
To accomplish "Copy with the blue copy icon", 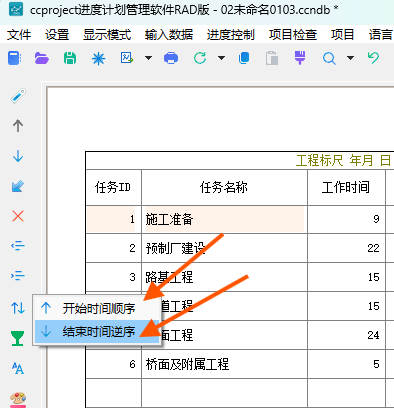I will pos(244,58).
